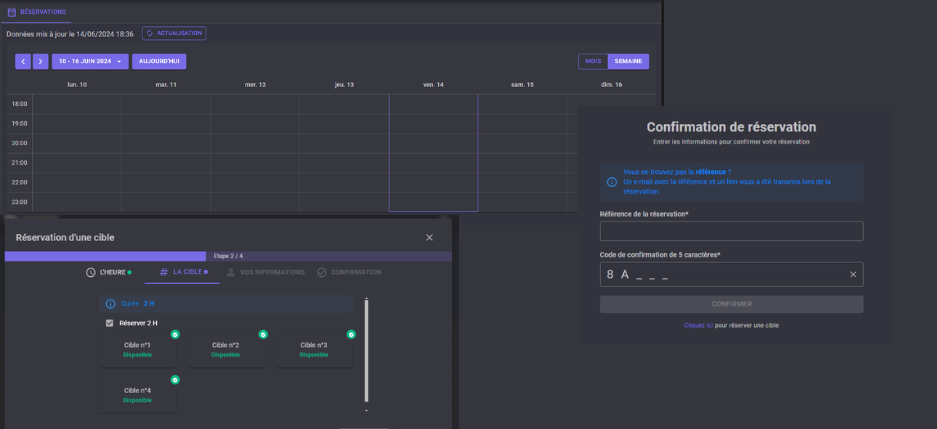Select the Cible n°4 card
The height and width of the screenshot is (429, 937).
[x=137, y=395]
